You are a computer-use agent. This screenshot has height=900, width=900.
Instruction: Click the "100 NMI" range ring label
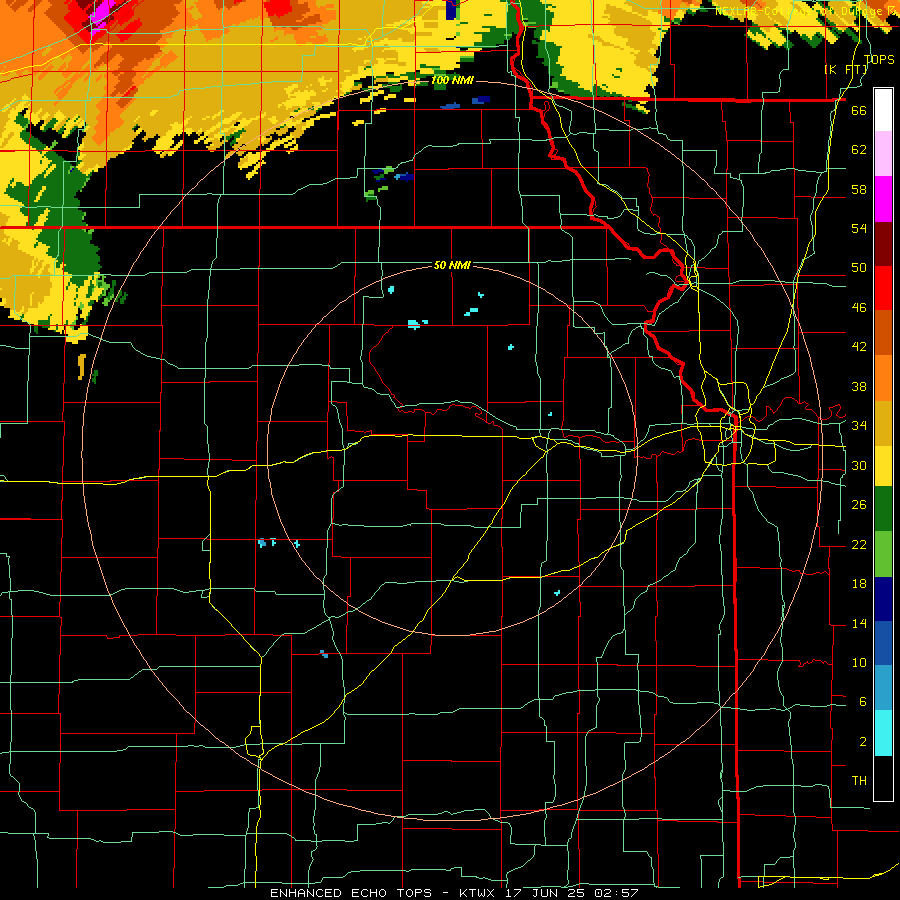[451, 80]
